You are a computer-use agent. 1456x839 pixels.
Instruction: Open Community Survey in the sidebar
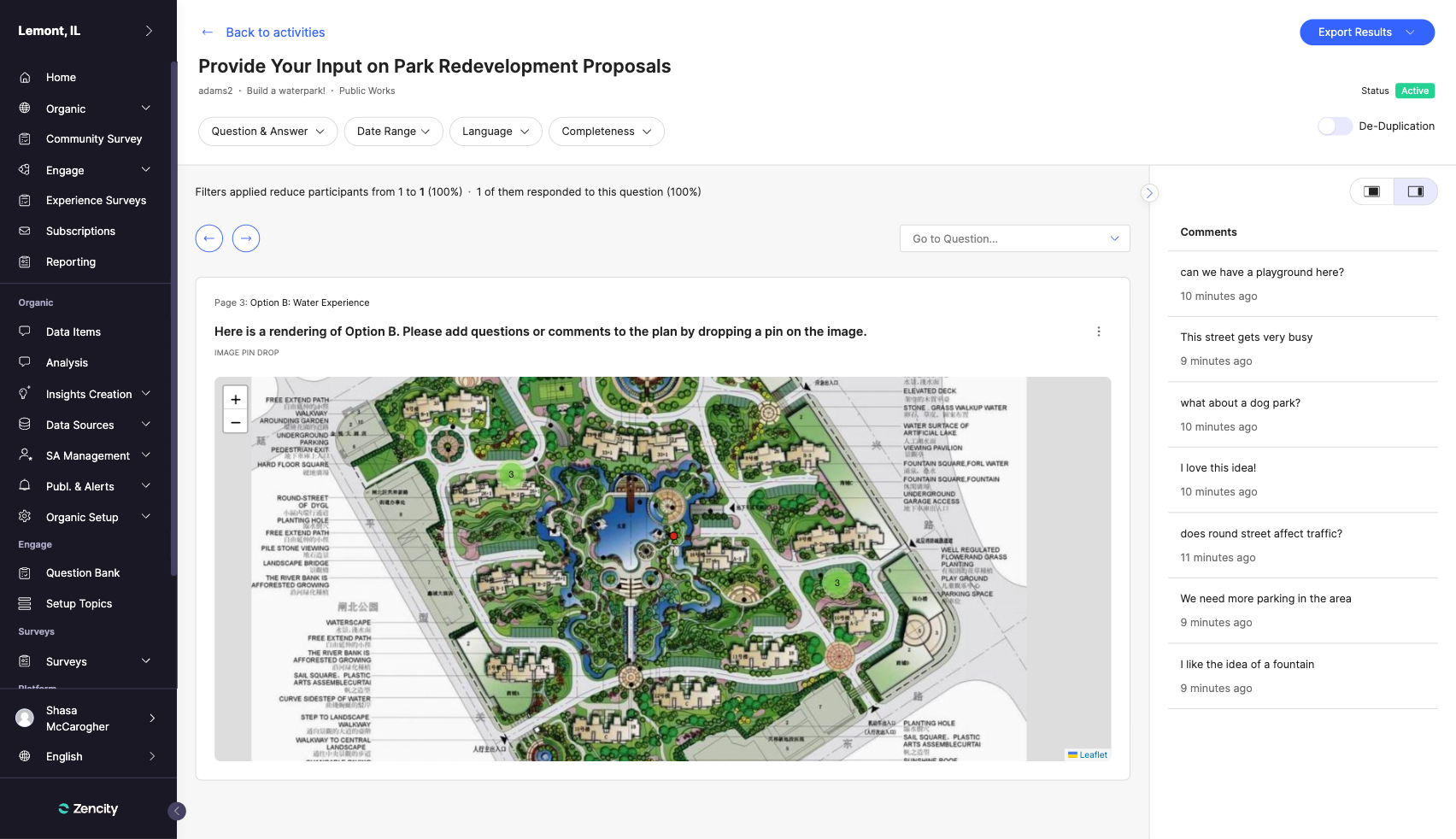(94, 139)
